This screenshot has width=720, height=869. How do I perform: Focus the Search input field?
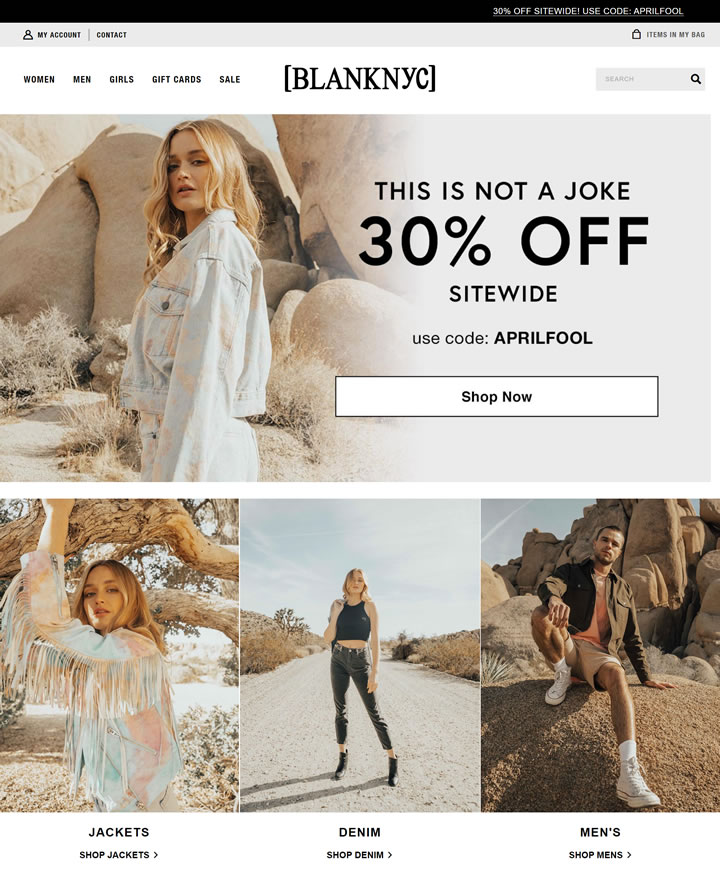[x=642, y=79]
